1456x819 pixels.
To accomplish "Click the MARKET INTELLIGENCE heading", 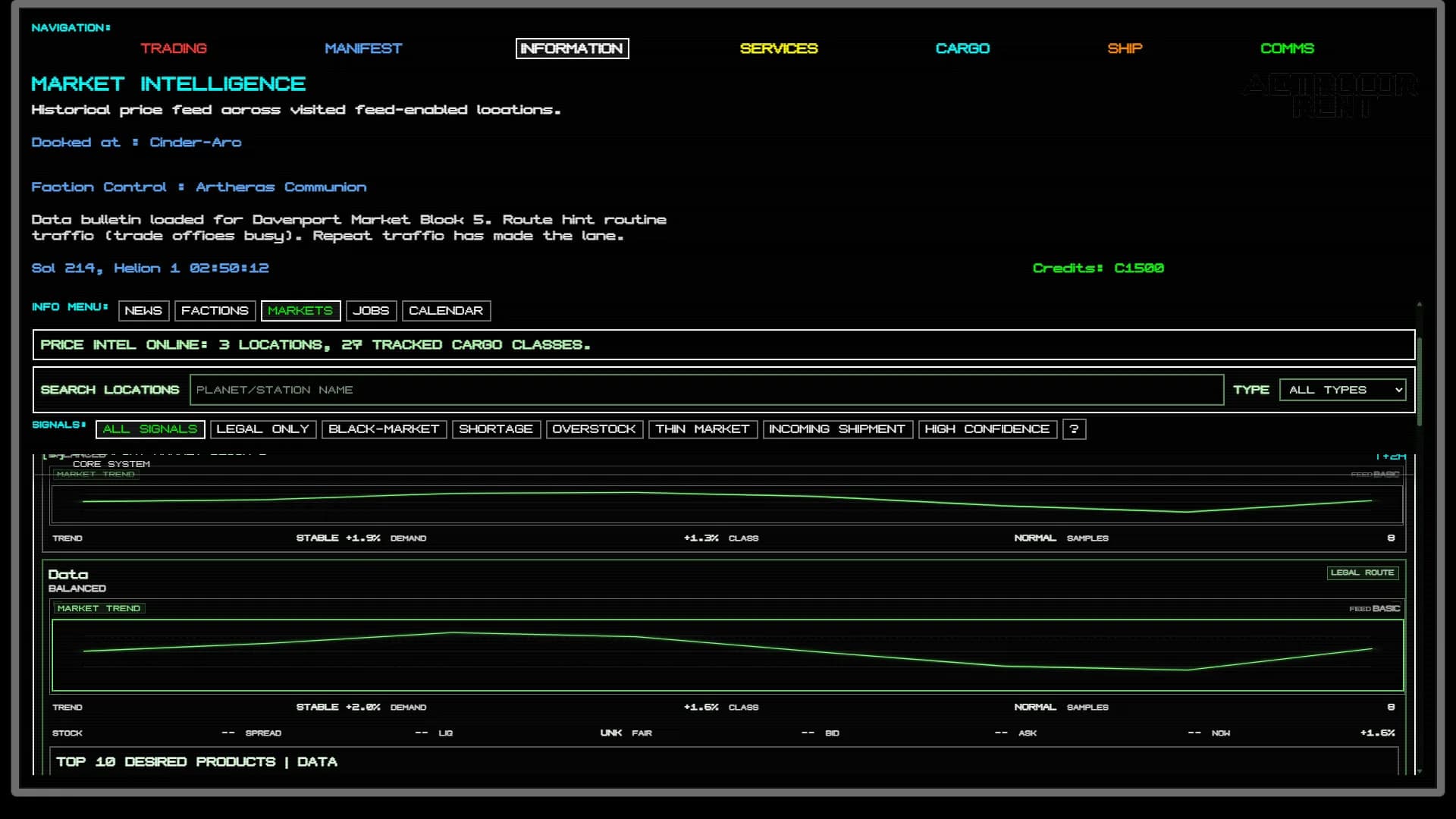I will 168,84.
